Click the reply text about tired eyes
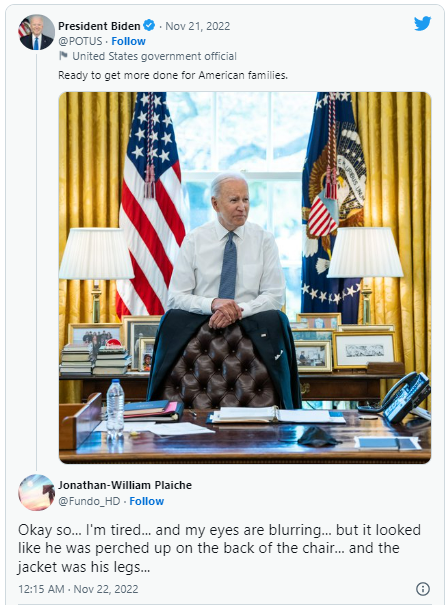447x605 pixels. pyautogui.click(x=219, y=548)
